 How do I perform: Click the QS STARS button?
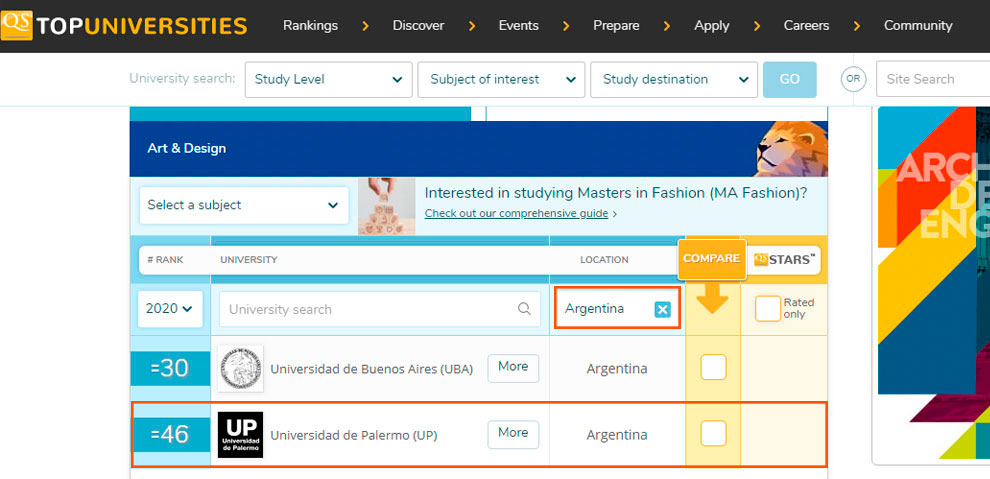tap(785, 259)
